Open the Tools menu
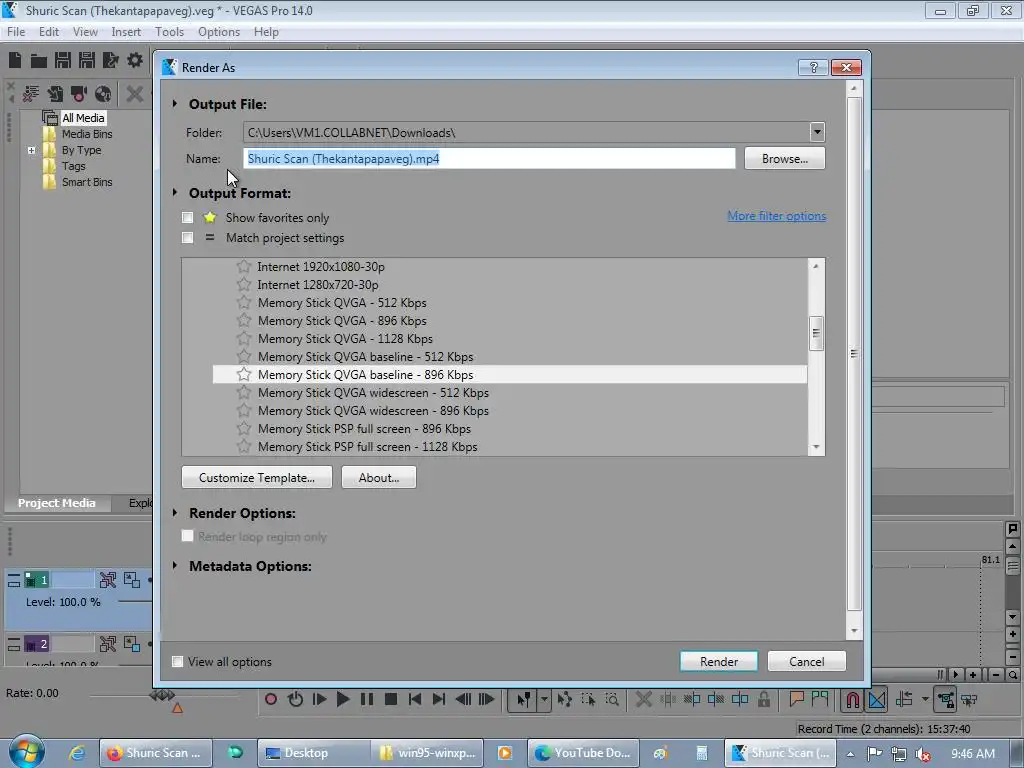The width and height of the screenshot is (1024, 768). (x=169, y=31)
